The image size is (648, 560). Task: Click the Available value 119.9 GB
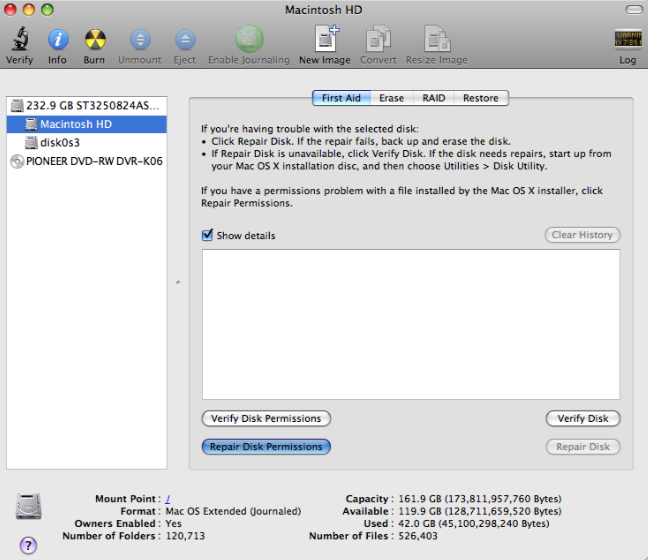pyautogui.click(x=479, y=511)
